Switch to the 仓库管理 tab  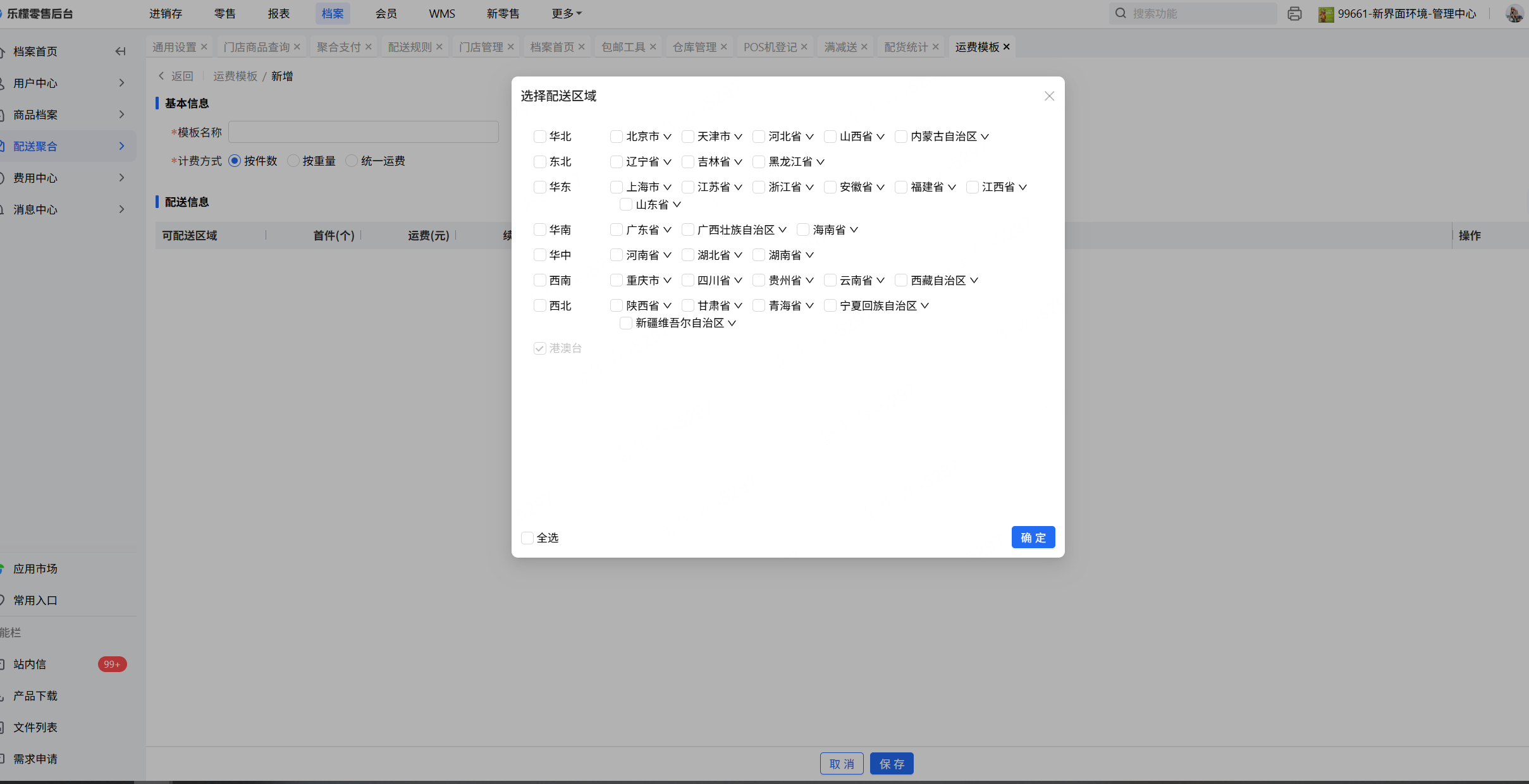(694, 47)
